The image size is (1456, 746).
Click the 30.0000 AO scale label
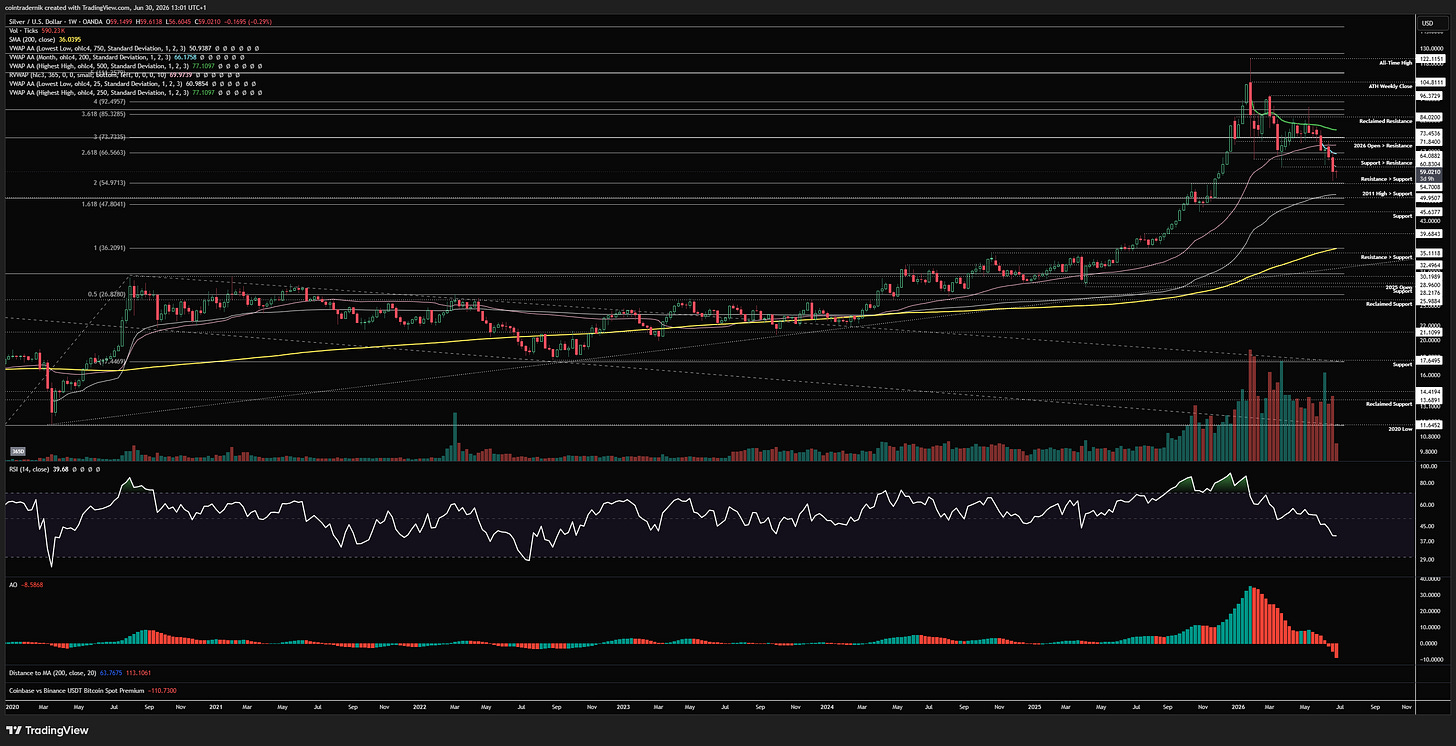[x=1429, y=597]
